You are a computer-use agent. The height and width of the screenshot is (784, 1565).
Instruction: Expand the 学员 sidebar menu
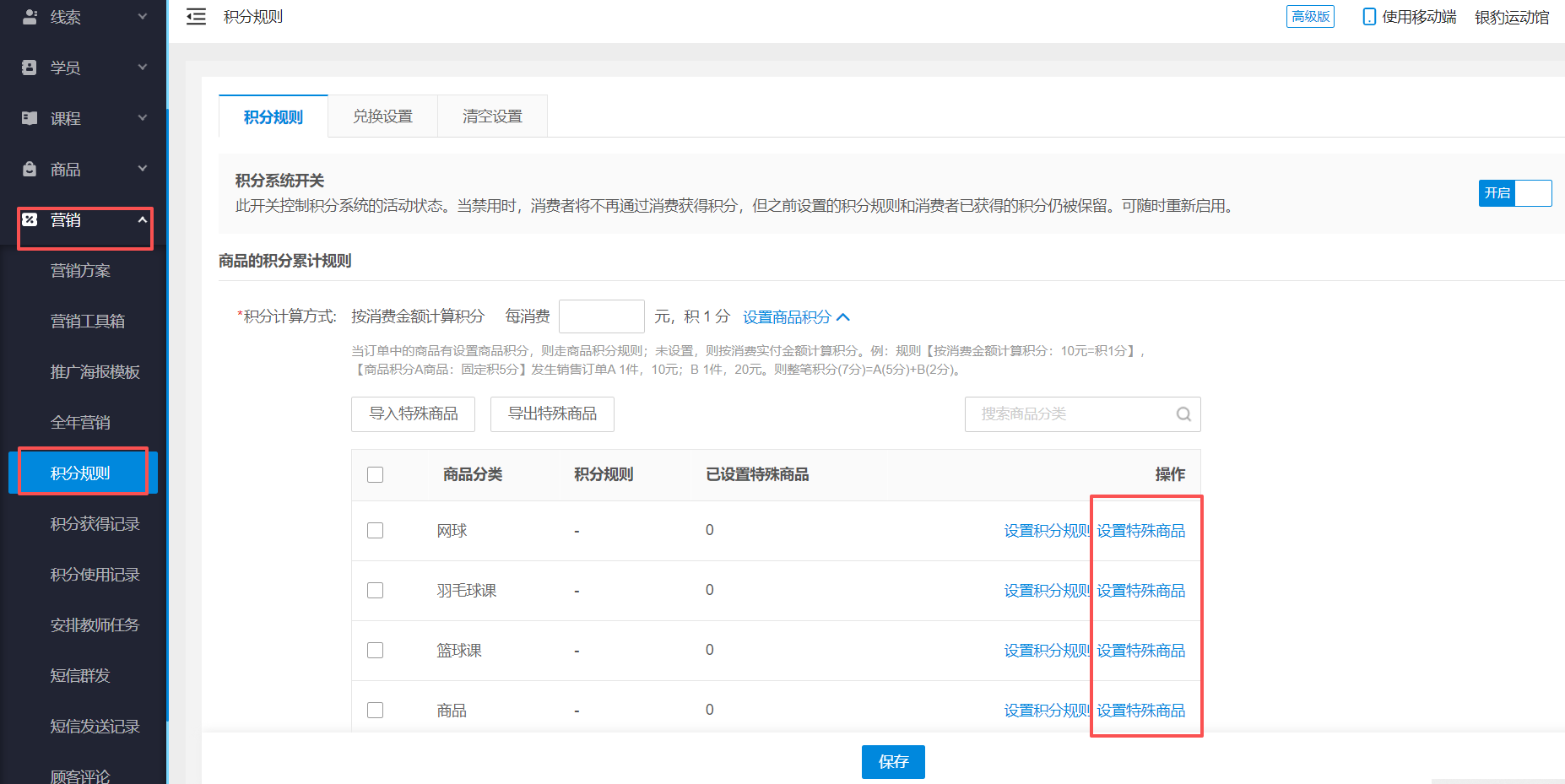142,68
